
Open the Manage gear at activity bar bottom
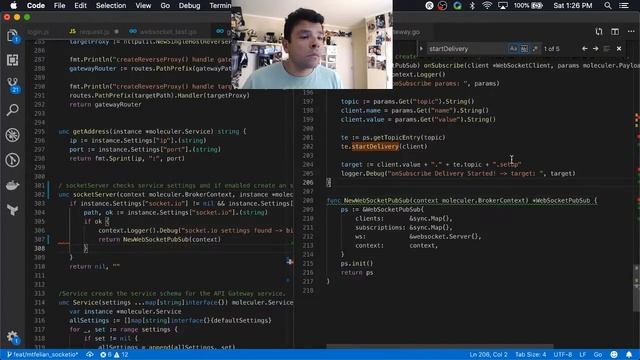12,337
